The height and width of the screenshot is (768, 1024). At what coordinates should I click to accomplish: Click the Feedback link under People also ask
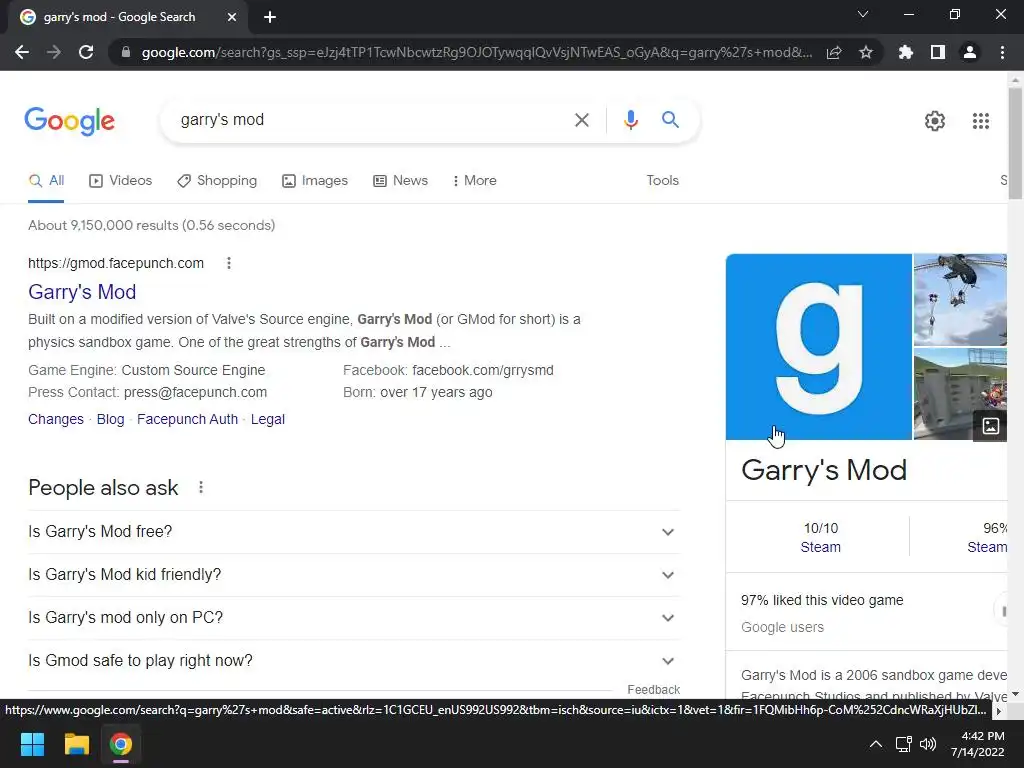pyautogui.click(x=653, y=690)
